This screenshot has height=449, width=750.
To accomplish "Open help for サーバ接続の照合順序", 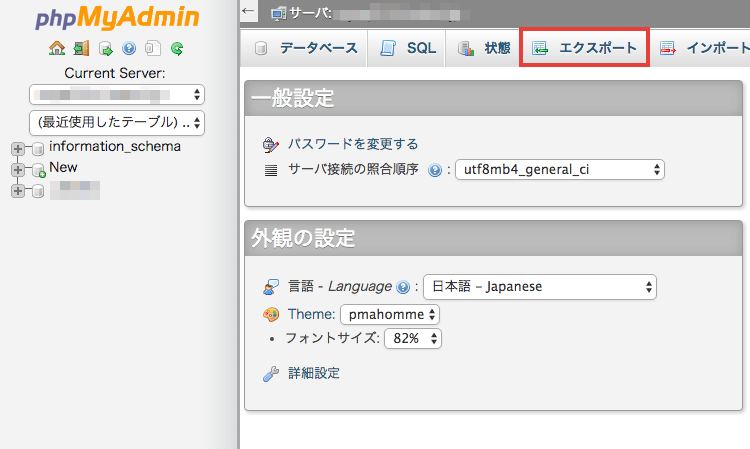I will [x=435, y=170].
